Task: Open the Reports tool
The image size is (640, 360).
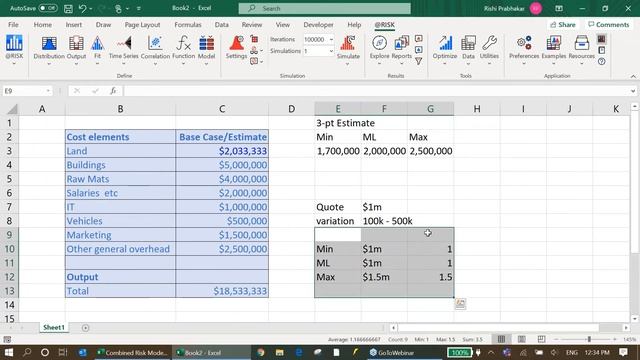Action: click(402, 47)
